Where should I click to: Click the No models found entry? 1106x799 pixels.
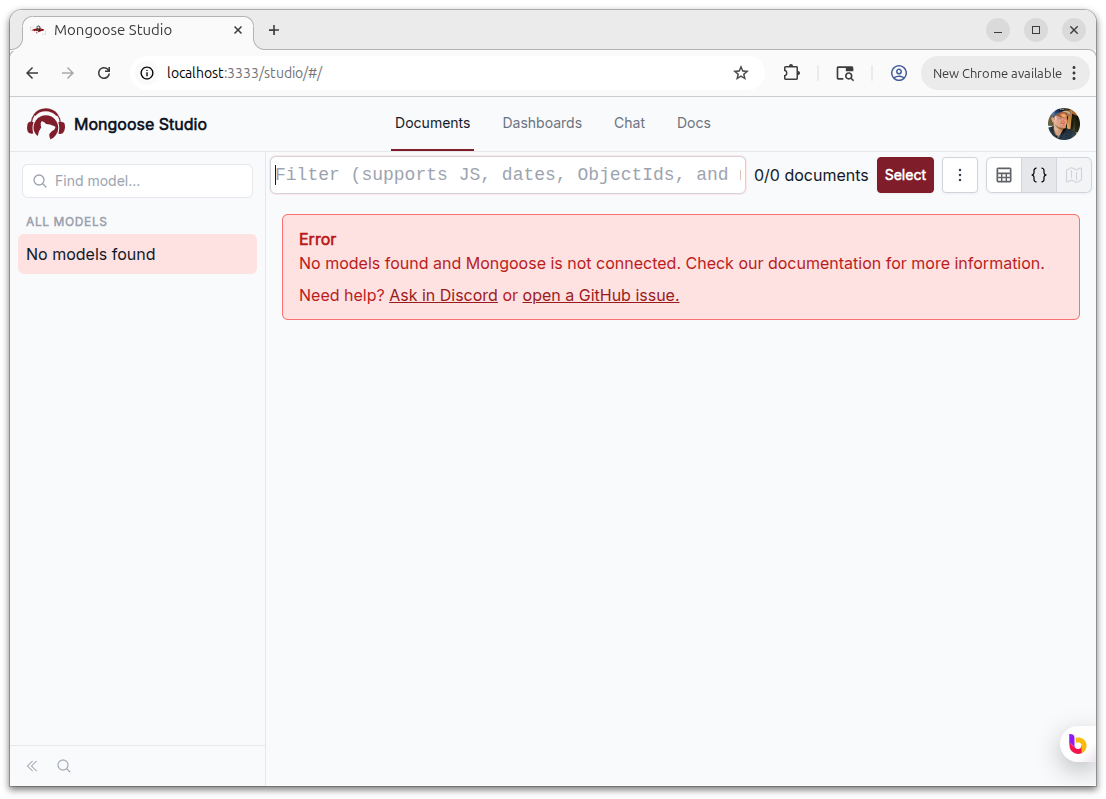pyautogui.click(x=138, y=255)
